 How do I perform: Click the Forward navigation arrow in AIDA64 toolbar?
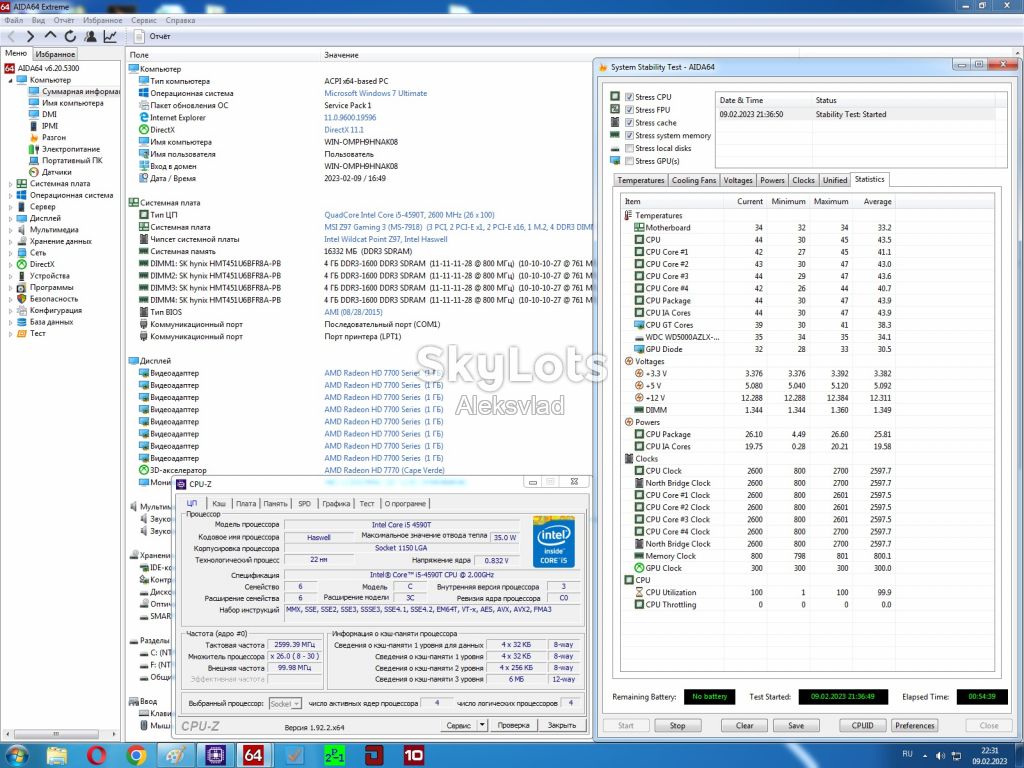tap(30, 37)
